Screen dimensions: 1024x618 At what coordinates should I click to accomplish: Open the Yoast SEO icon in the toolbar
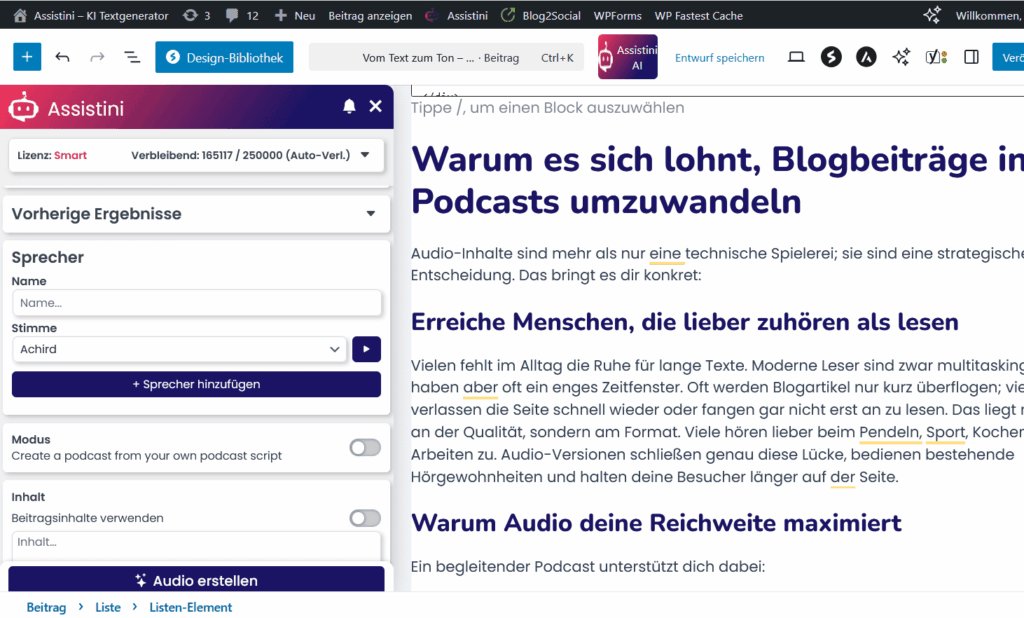(936, 57)
